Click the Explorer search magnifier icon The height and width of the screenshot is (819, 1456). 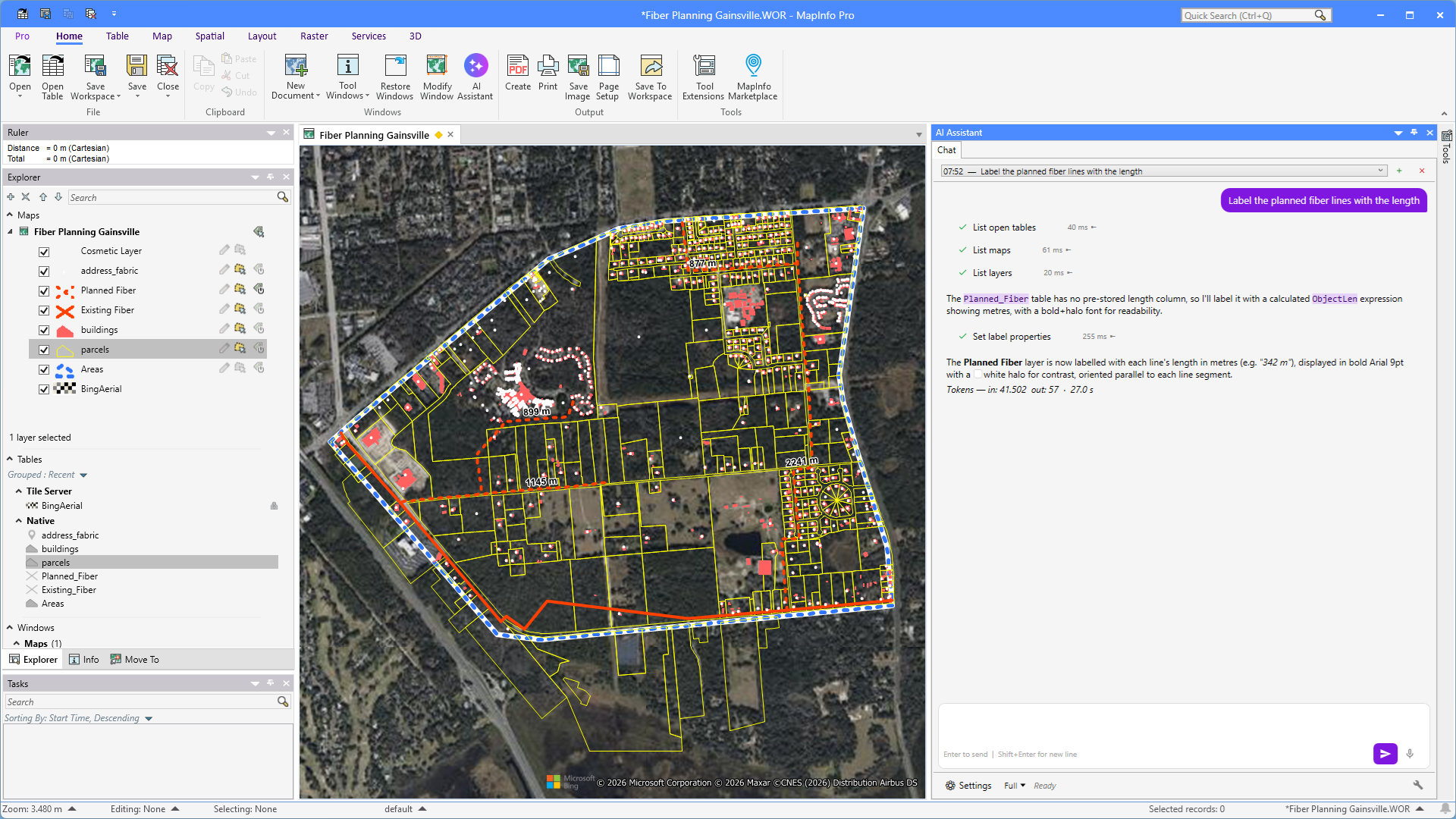click(283, 197)
